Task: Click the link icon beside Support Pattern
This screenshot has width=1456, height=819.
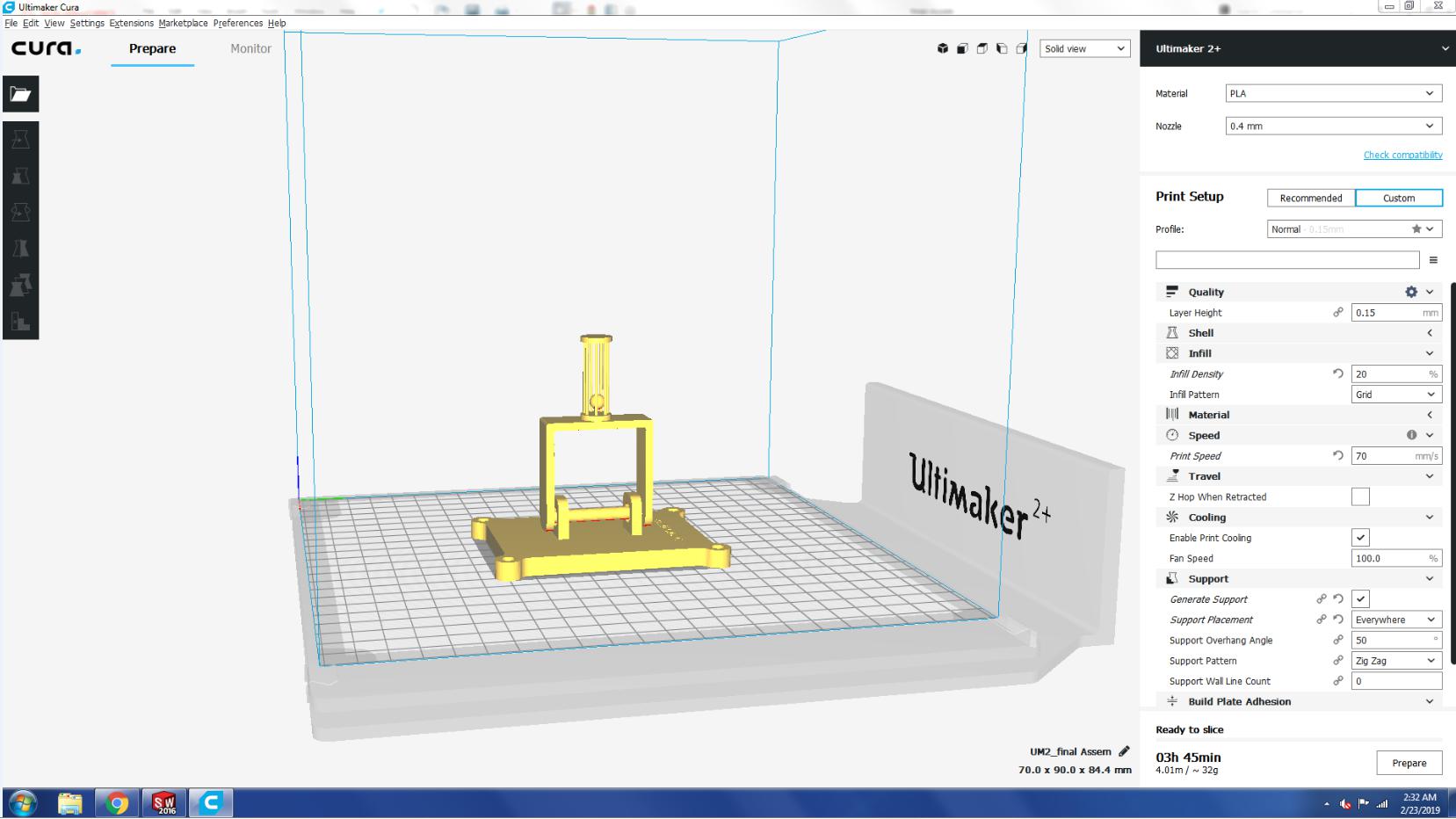Action: pos(1338,661)
